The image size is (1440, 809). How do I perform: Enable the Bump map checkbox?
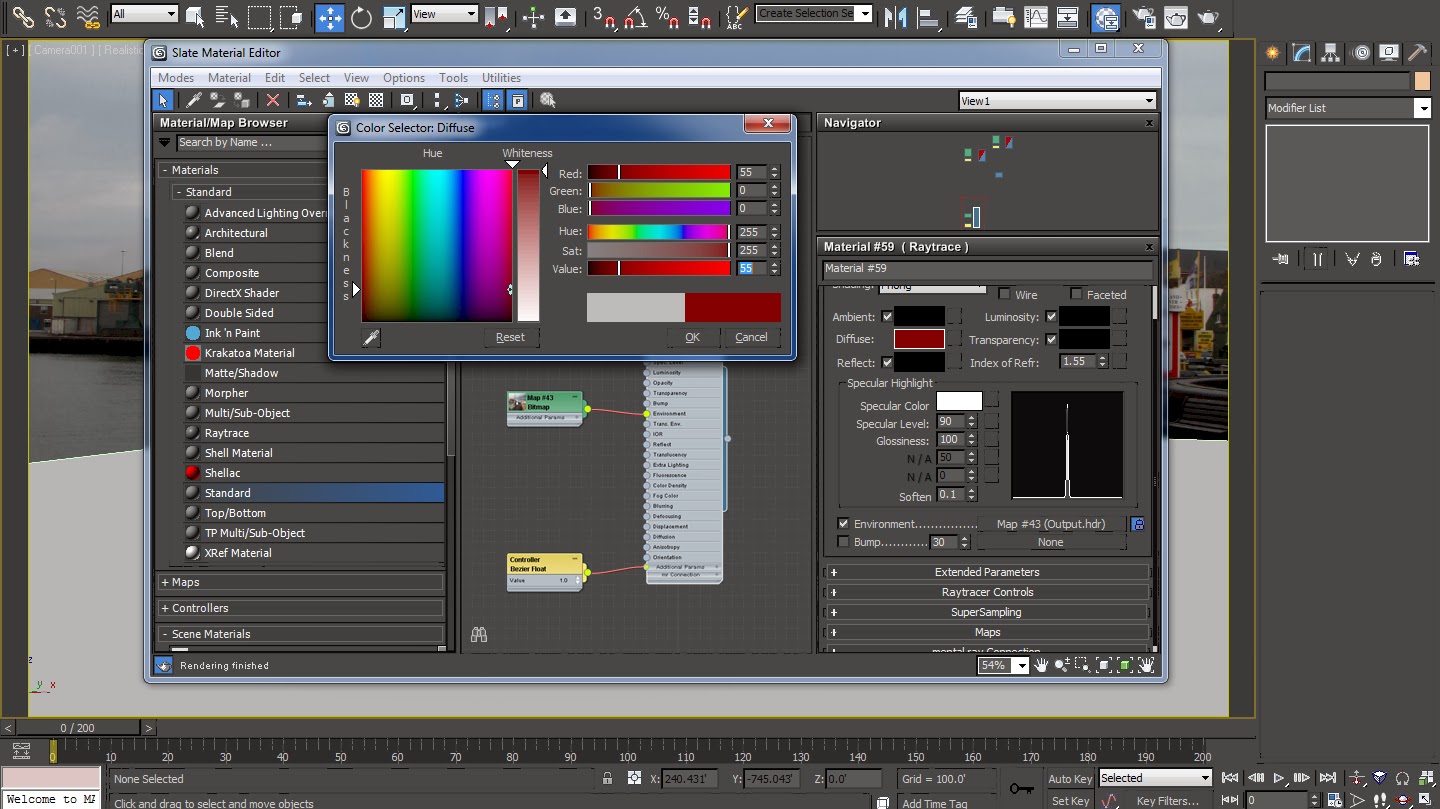[843, 542]
